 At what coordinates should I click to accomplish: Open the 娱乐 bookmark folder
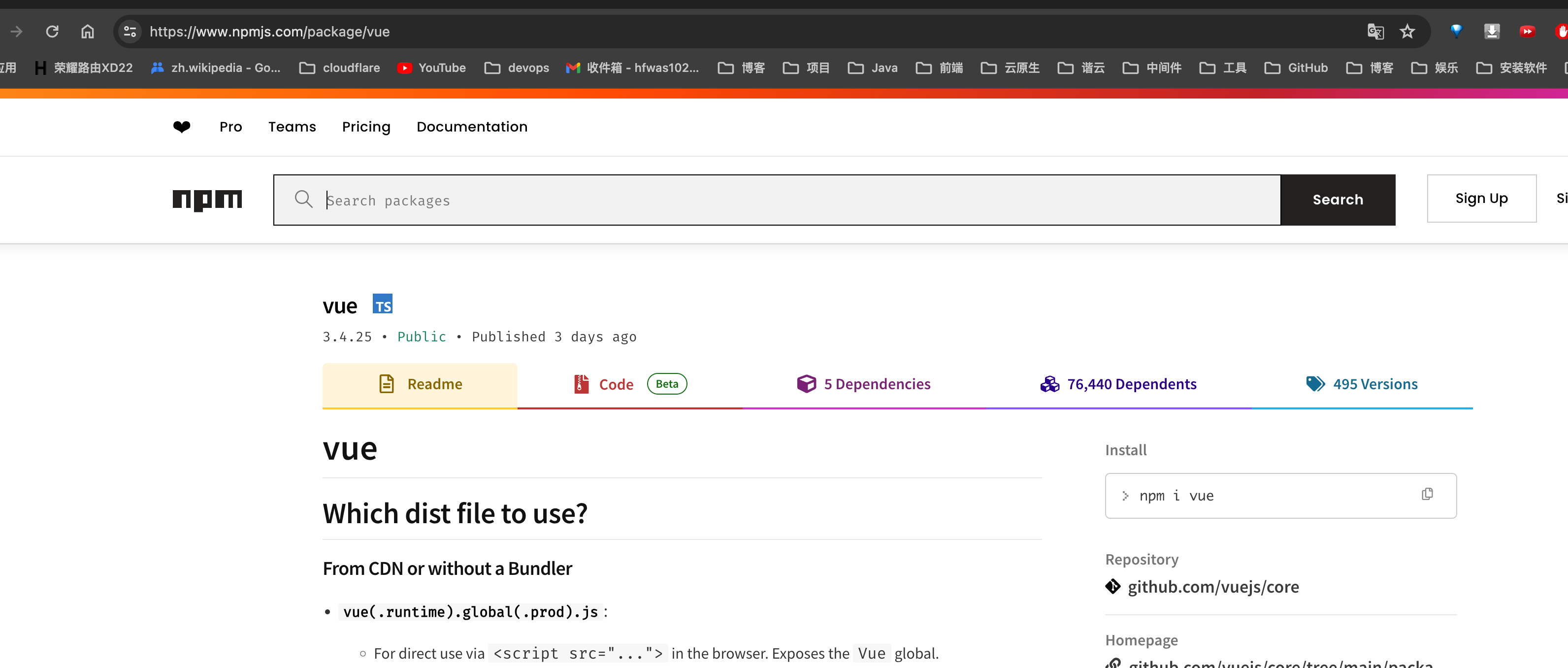click(x=1435, y=67)
